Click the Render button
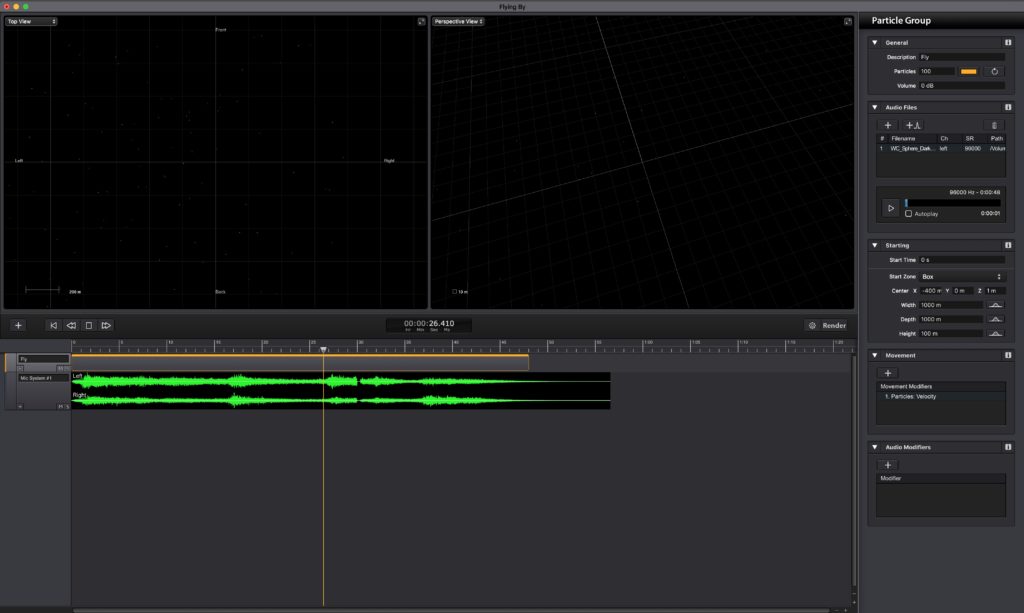This screenshot has height=613, width=1024. pyautogui.click(x=834, y=325)
